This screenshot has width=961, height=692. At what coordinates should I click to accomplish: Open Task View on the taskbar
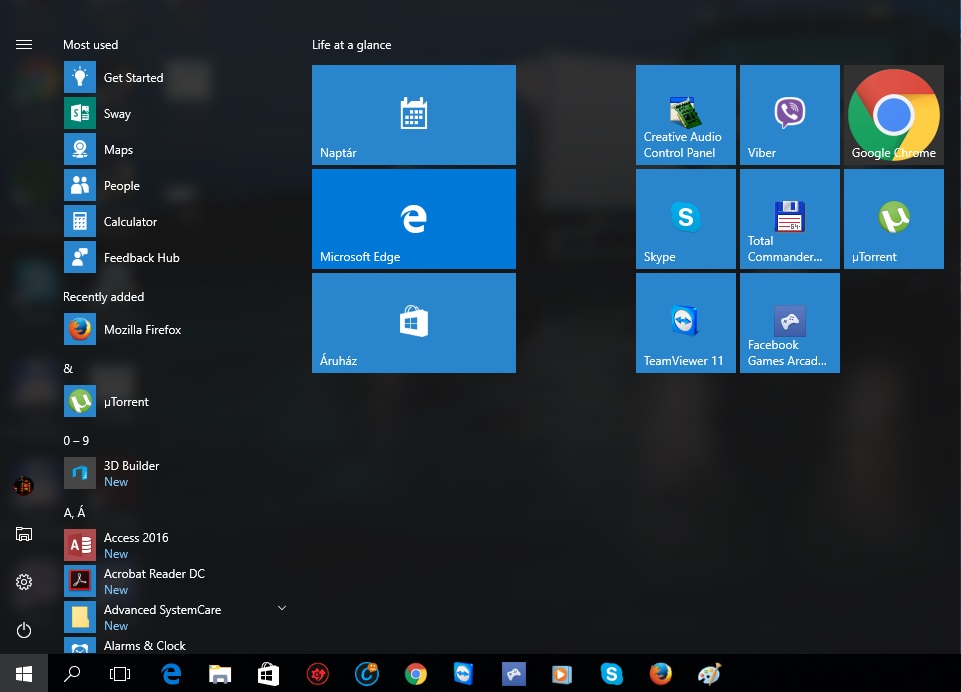(x=120, y=674)
